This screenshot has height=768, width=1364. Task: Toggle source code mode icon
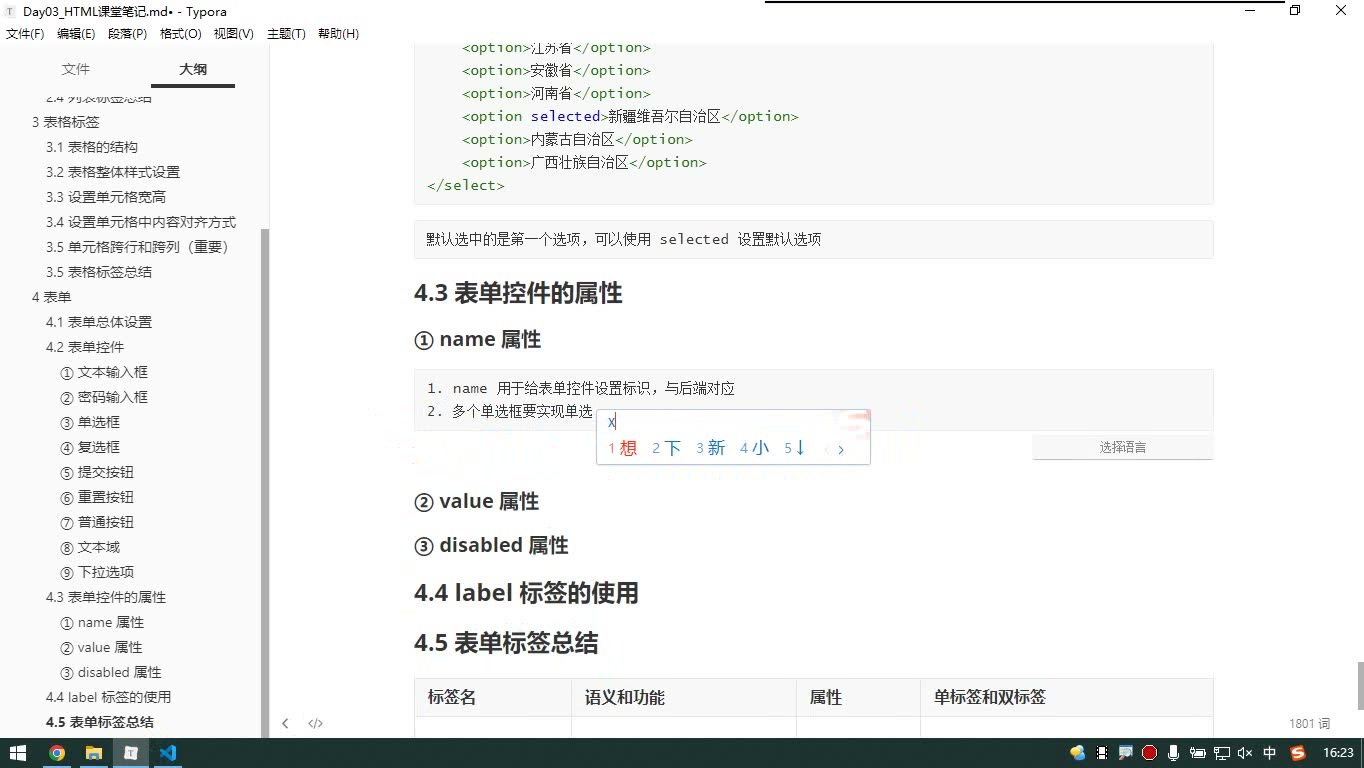tap(315, 723)
